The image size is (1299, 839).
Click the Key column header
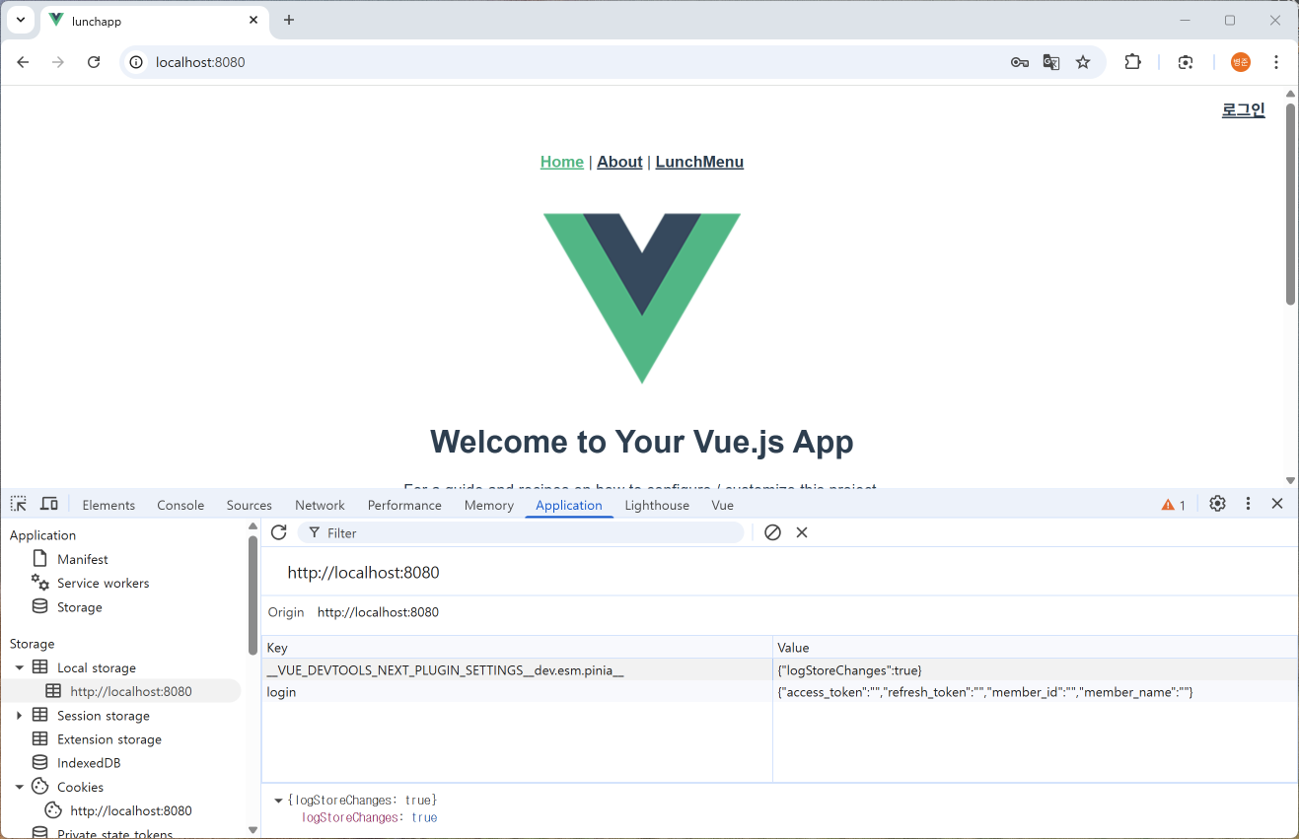pos(517,648)
